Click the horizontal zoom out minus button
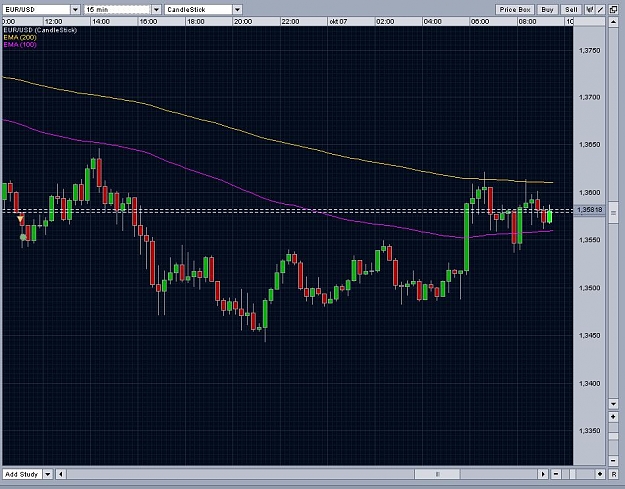 [x=556, y=474]
